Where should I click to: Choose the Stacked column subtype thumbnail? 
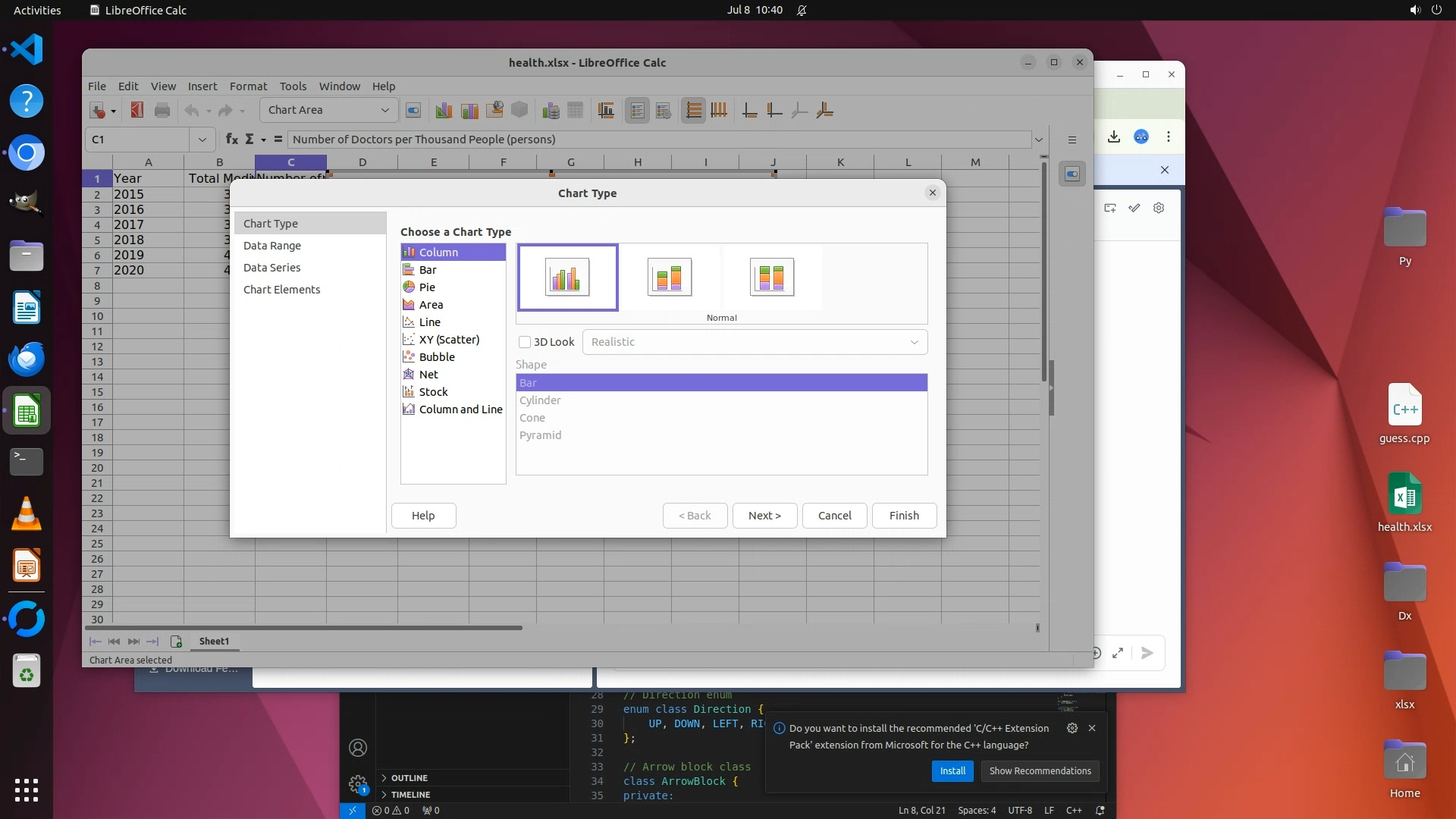669,277
